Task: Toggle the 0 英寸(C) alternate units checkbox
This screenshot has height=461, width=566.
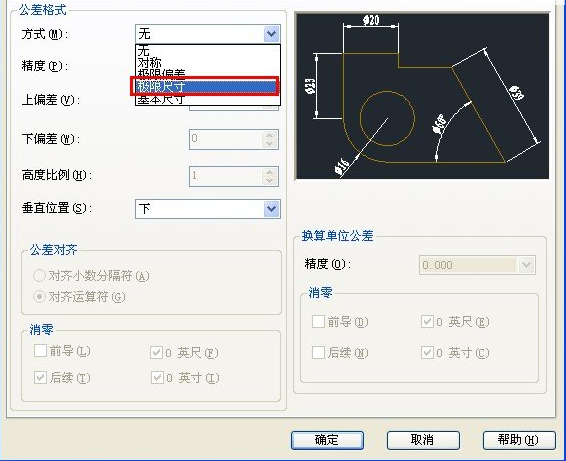Action: (427, 352)
